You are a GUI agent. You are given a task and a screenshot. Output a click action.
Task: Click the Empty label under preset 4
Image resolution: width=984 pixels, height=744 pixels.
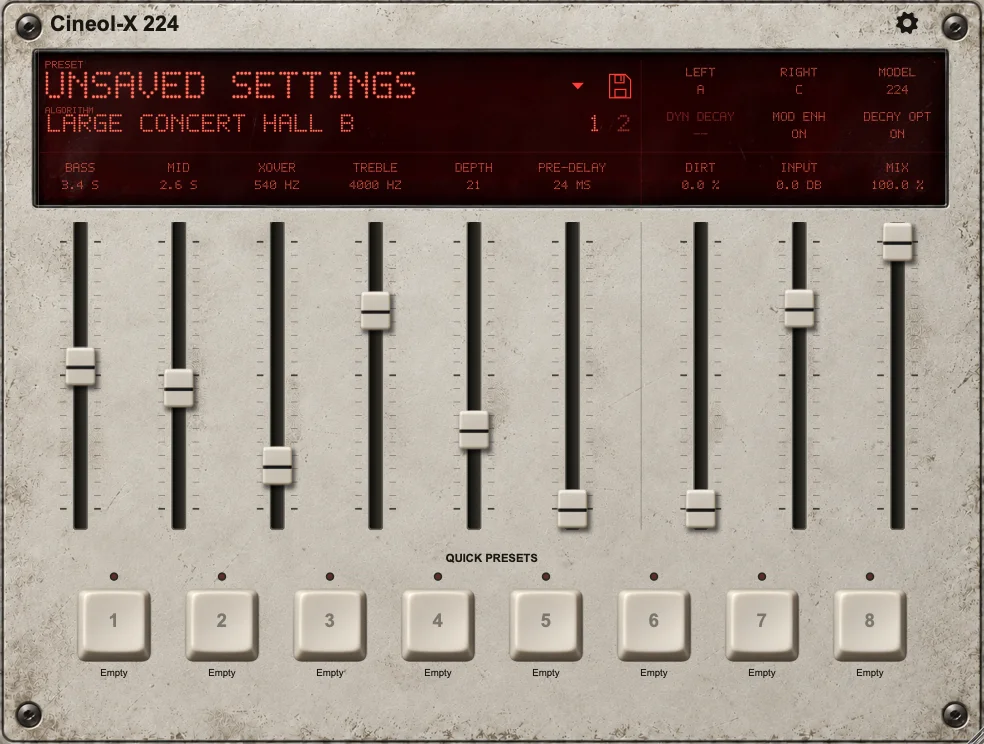[x=437, y=672]
